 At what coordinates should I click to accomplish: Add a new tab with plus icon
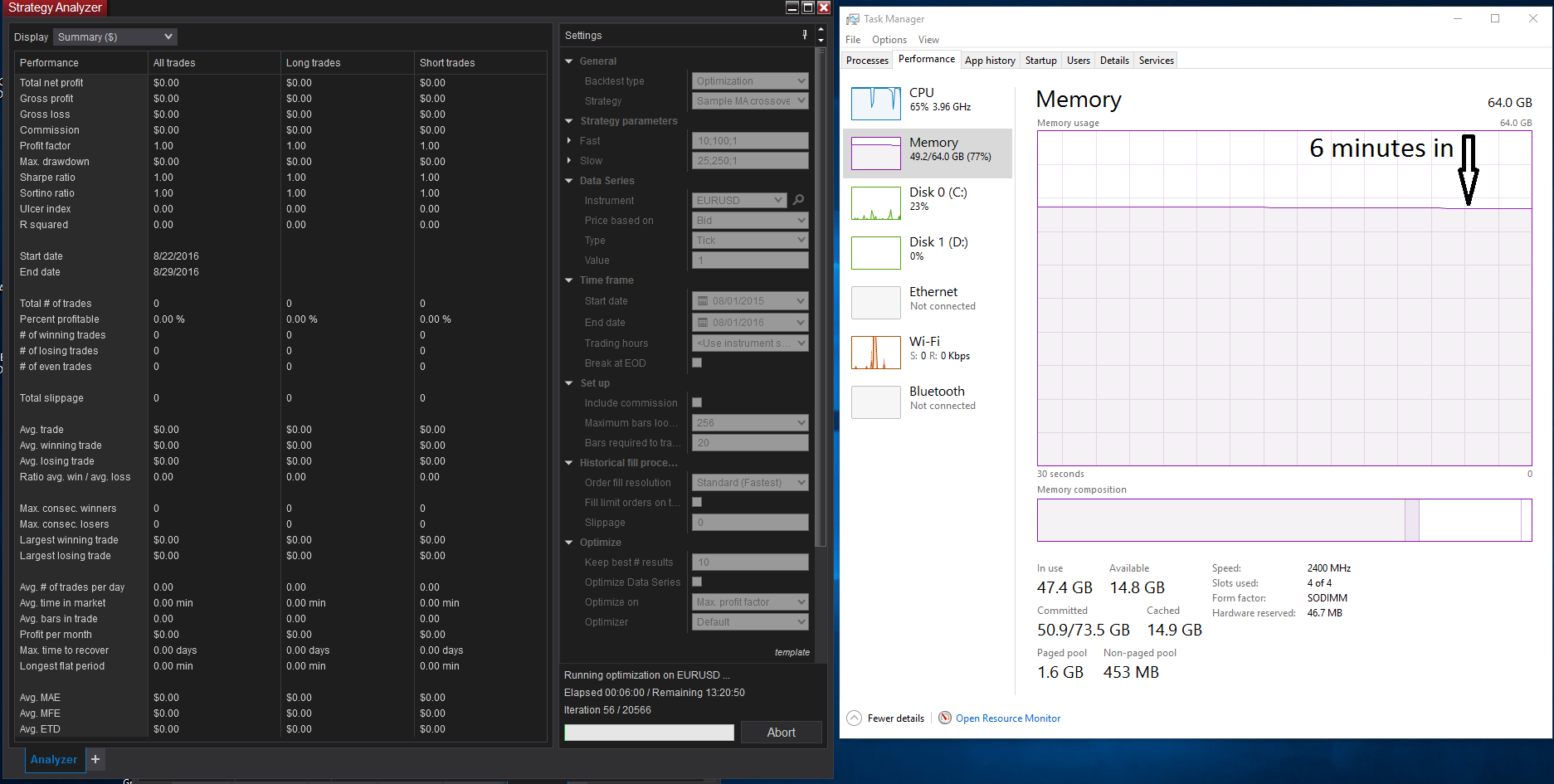coord(95,759)
